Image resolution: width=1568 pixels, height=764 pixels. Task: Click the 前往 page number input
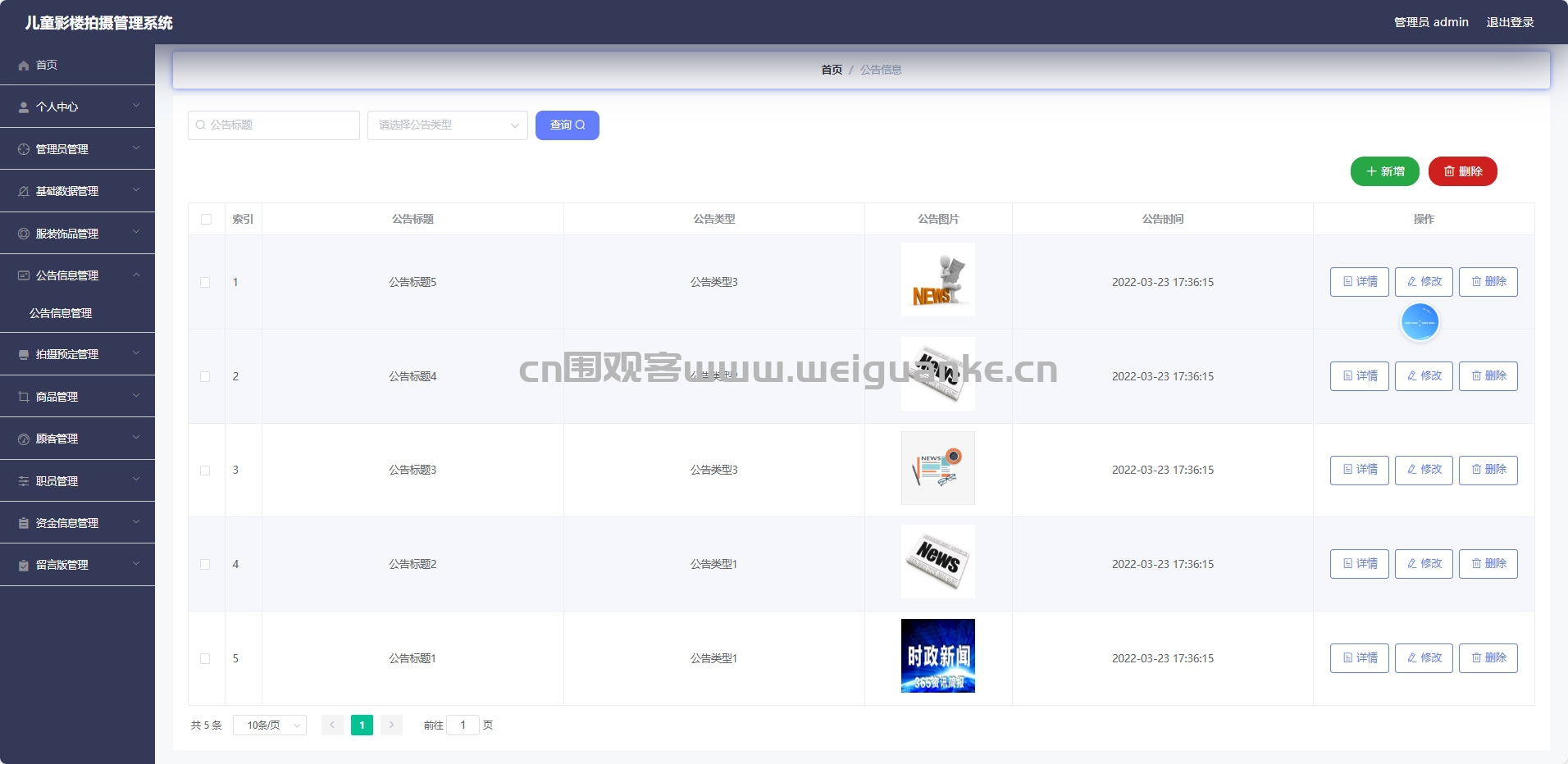click(463, 725)
